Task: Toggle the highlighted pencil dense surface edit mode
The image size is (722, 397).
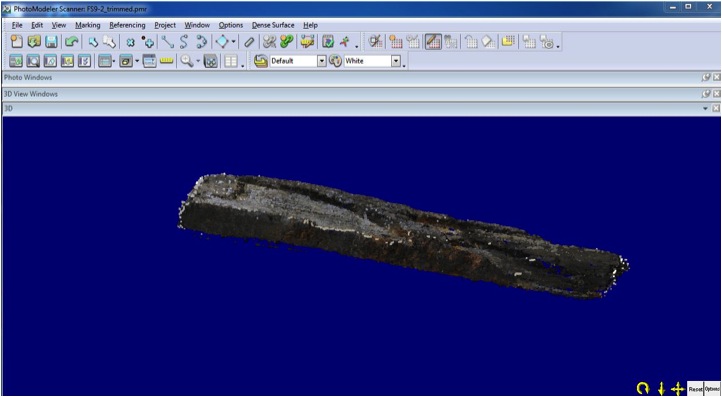Action: (433, 42)
